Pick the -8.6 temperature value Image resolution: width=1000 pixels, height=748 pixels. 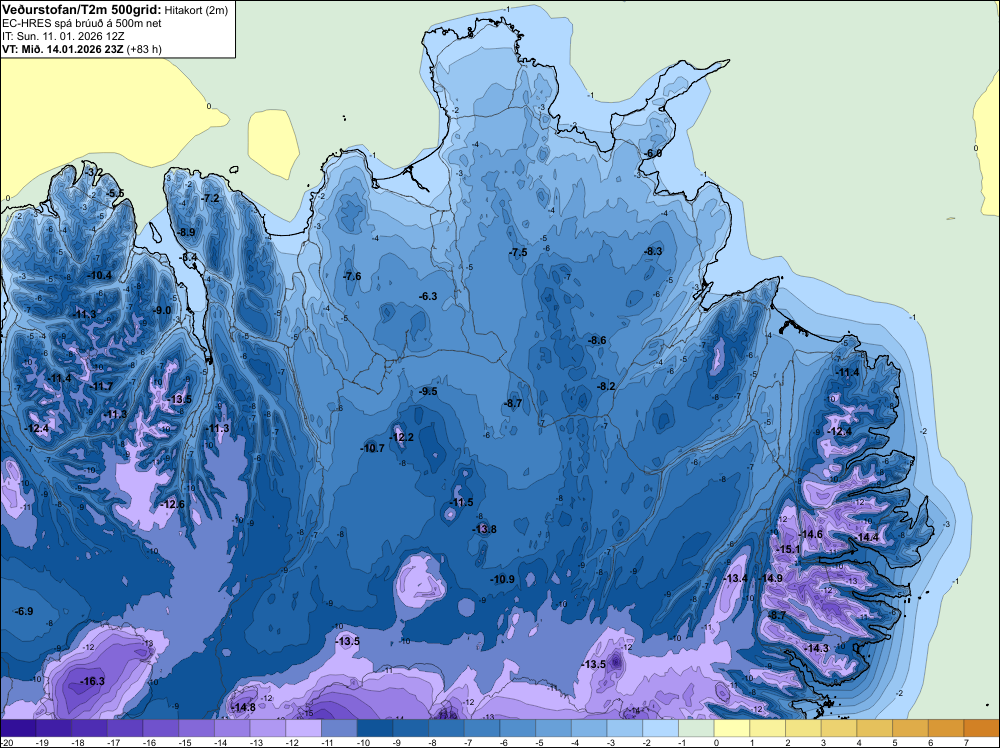(x=597, y=341)
